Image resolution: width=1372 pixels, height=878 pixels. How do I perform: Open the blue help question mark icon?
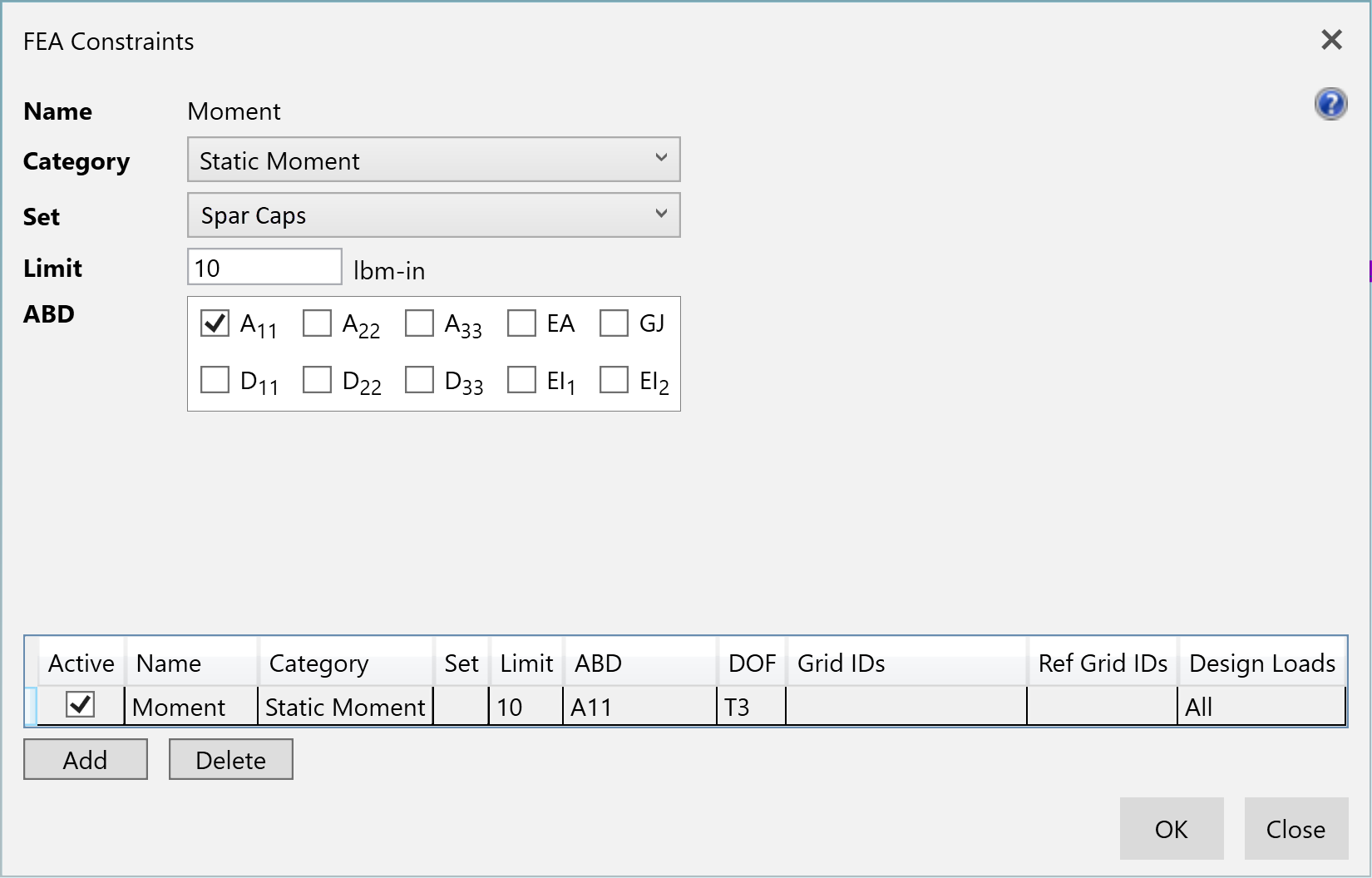pos(1330,104)
